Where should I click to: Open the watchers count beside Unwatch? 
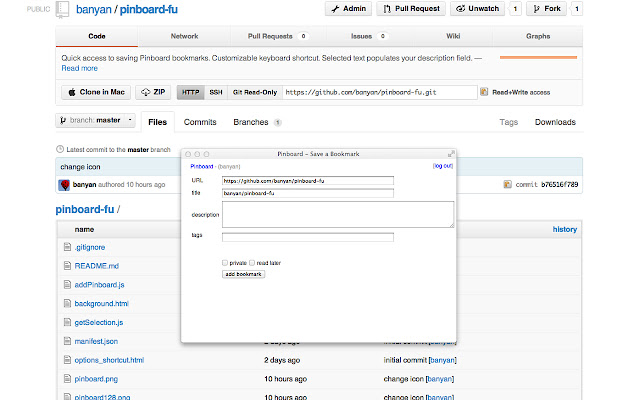click(515, 9)
